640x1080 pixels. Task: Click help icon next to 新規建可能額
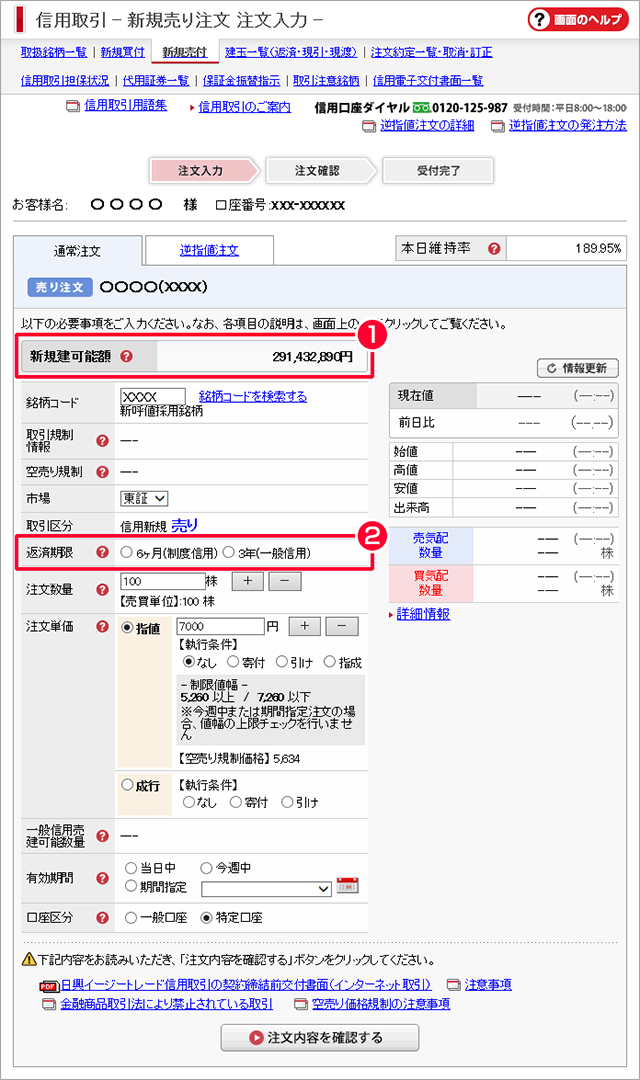126,356
